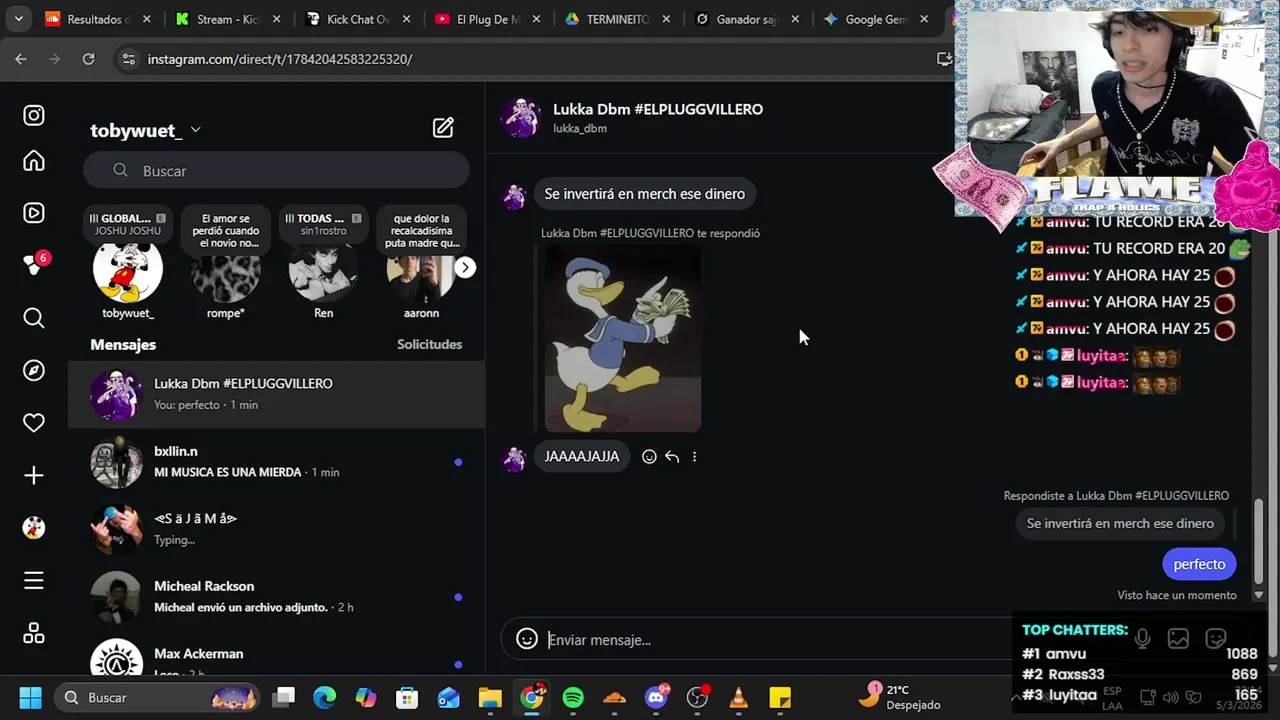The width and height of the screenshot is (1280, 720).
Task: Open the browser tab search dropdown
Action: 18,18
